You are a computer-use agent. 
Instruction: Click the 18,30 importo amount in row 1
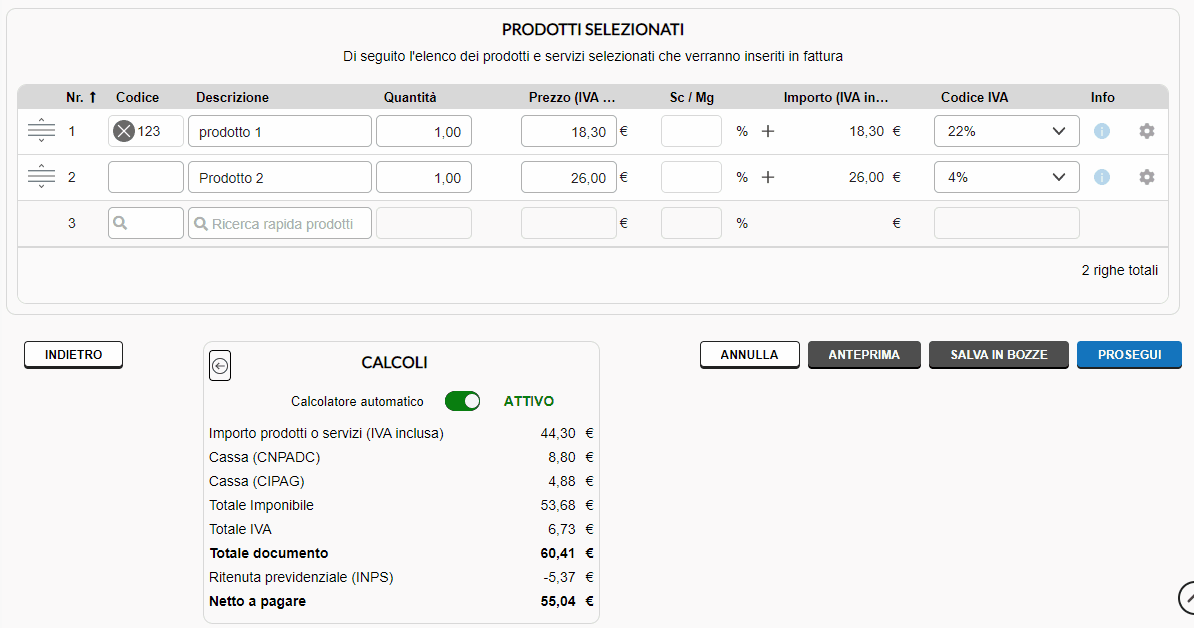tap(867, 131)
